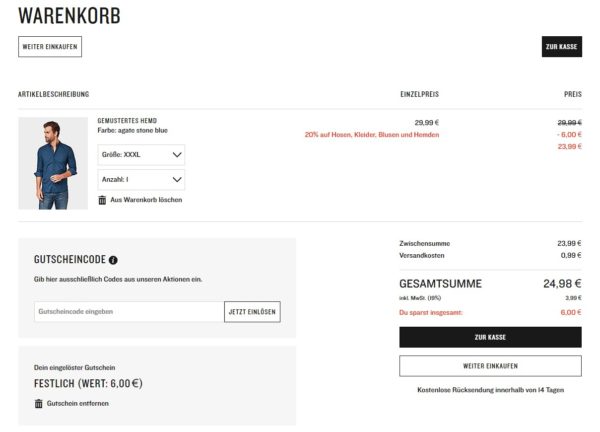Click the 20% auf Hosen promotion text
This screenshot has height=432, width=600.
(372, 134)
